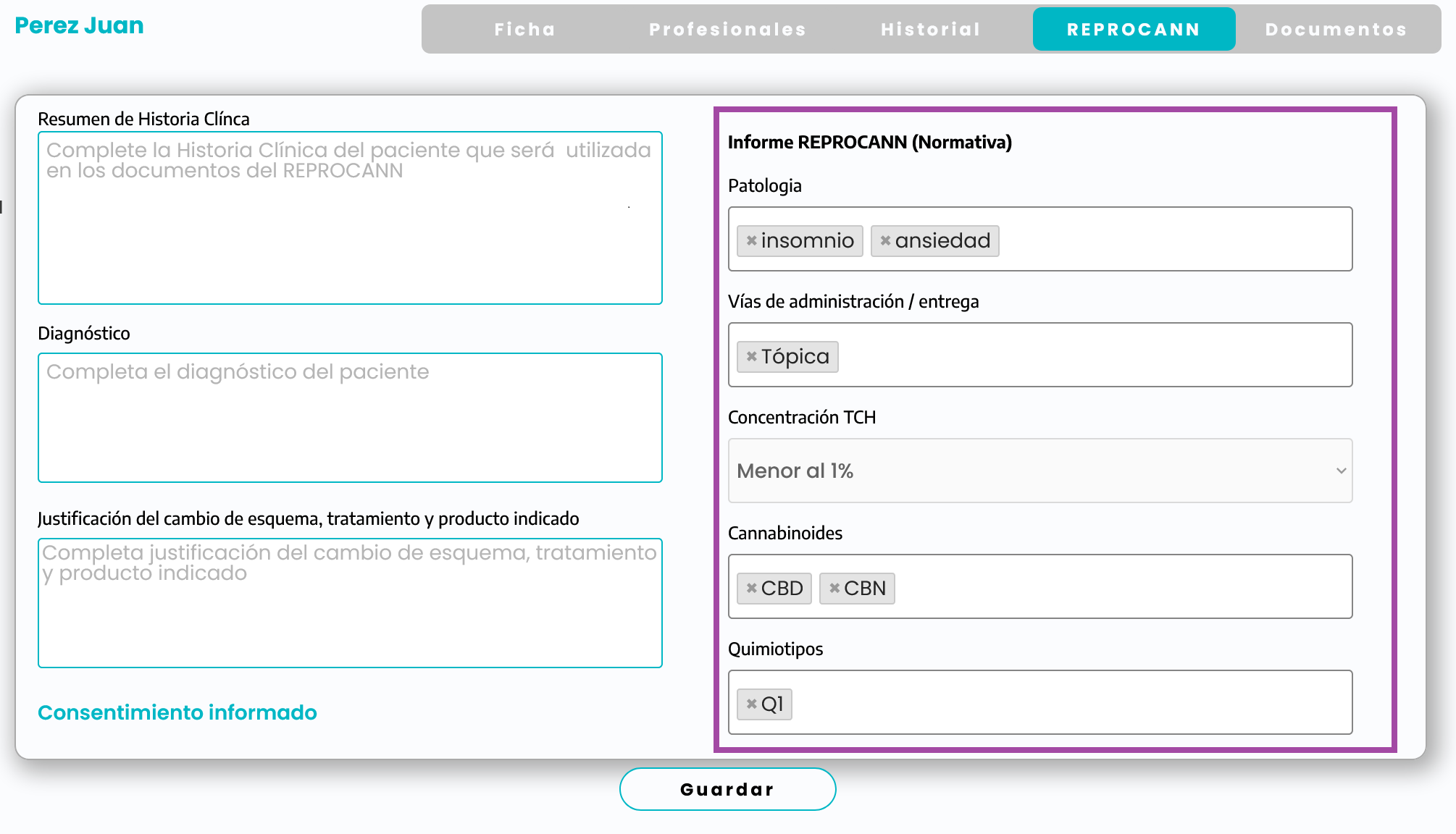Viewport: 1456px width, 834px height.
Task: Open the Cannabinoides multi-select field
Action: pyautogui.click(x=1123, y=586)
